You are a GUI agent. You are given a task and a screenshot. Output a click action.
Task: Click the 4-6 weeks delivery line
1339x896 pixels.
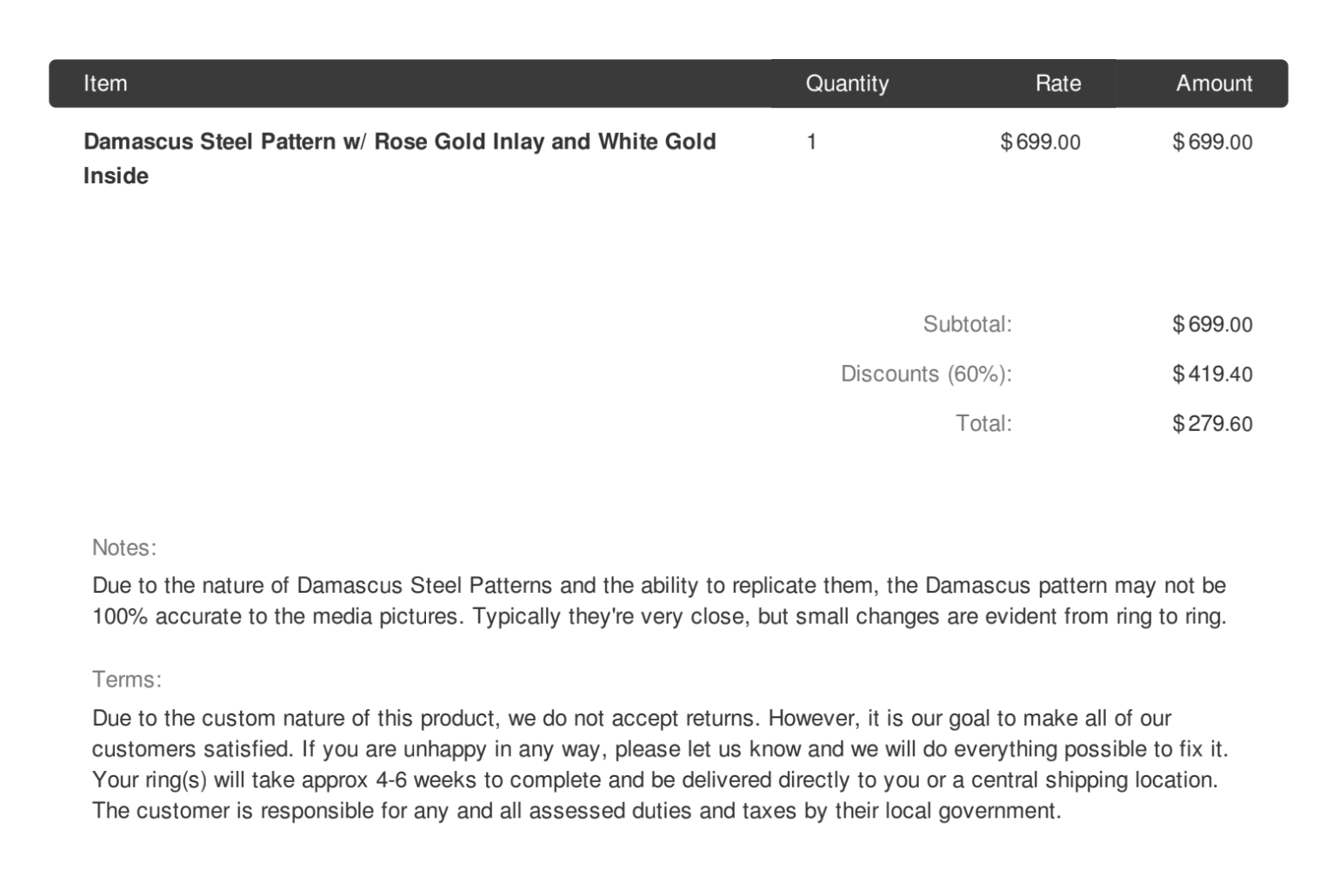654,780
